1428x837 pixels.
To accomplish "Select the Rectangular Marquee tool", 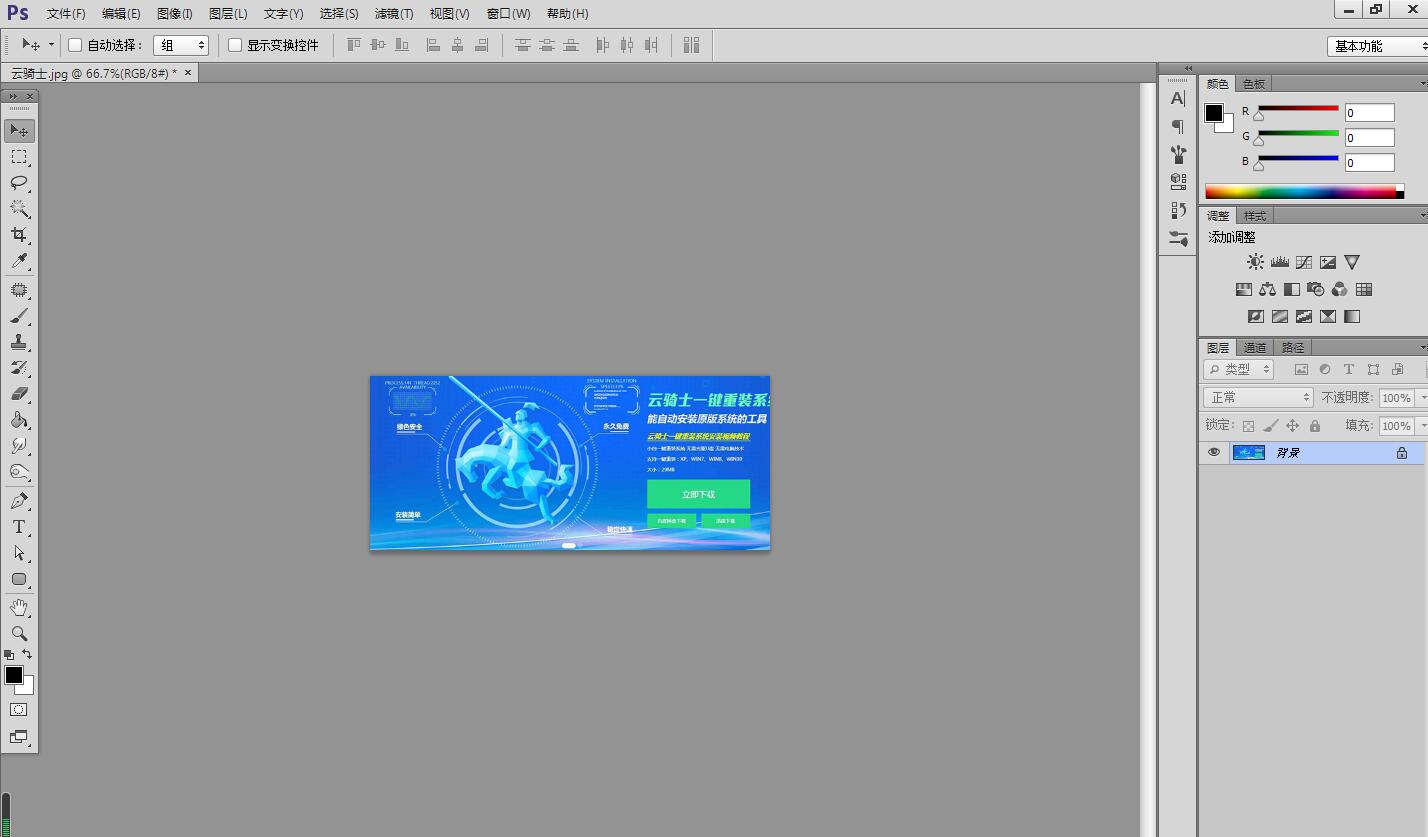I will coord(19,157).
